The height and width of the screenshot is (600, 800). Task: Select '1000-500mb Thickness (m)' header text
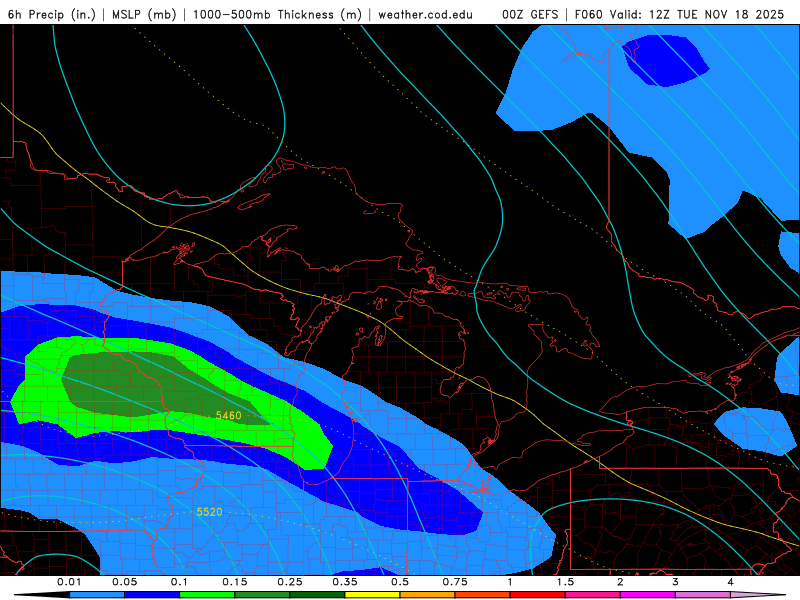(x=277, y=14)
